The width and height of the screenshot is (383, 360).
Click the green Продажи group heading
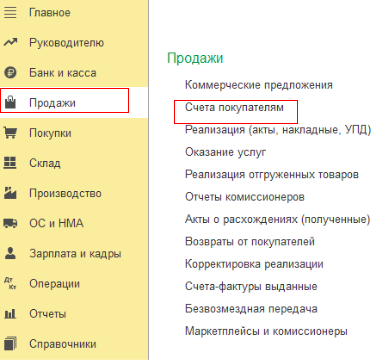pos(195,58)
